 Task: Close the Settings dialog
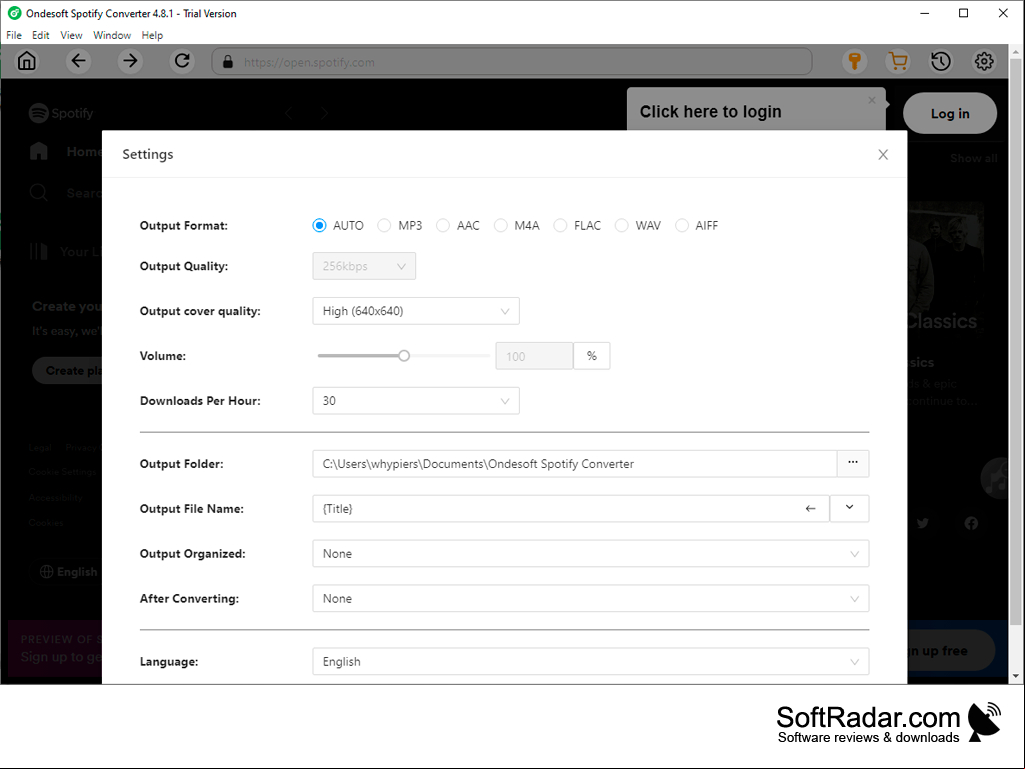click(x=883, y=154)
